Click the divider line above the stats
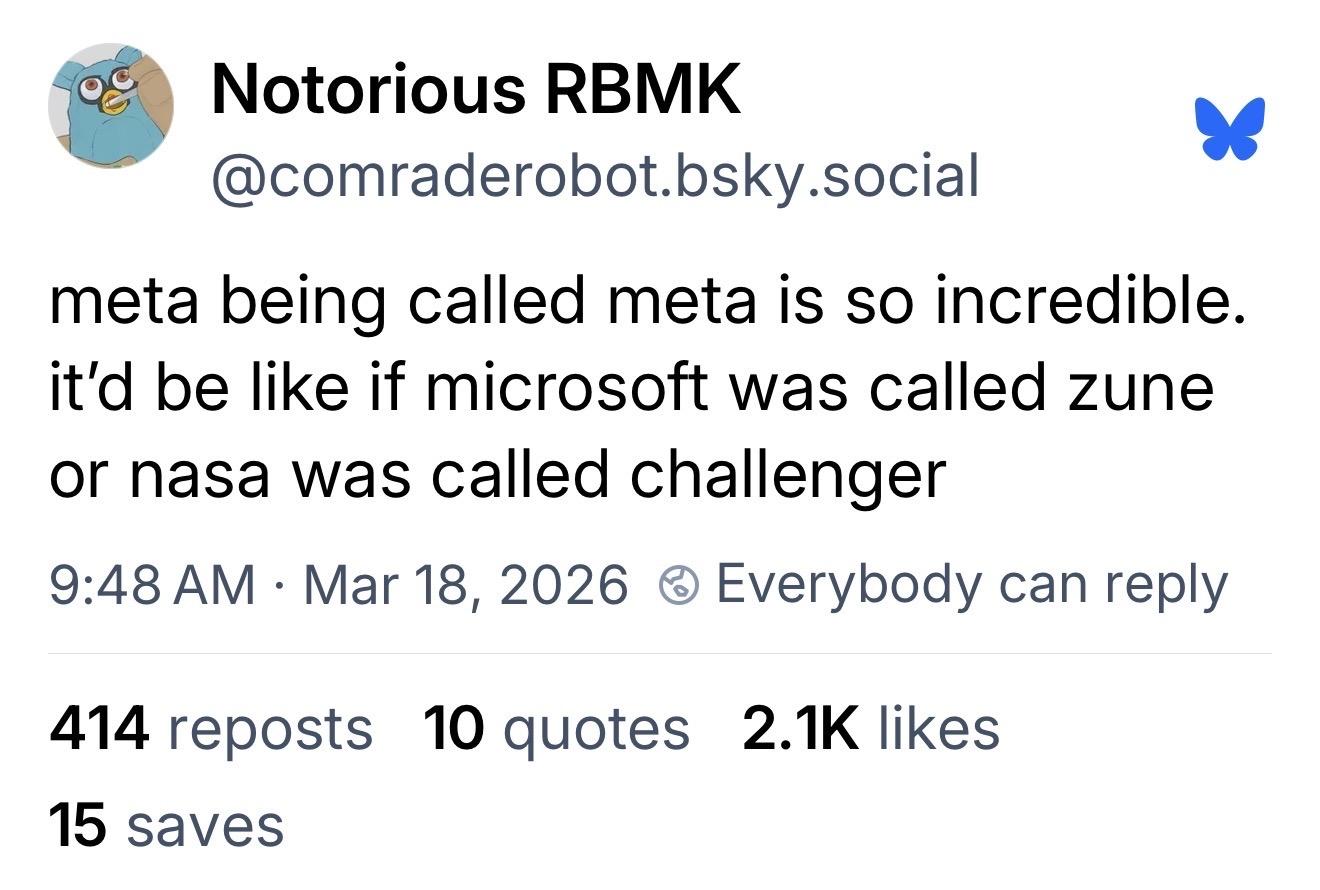 [660, 654]
